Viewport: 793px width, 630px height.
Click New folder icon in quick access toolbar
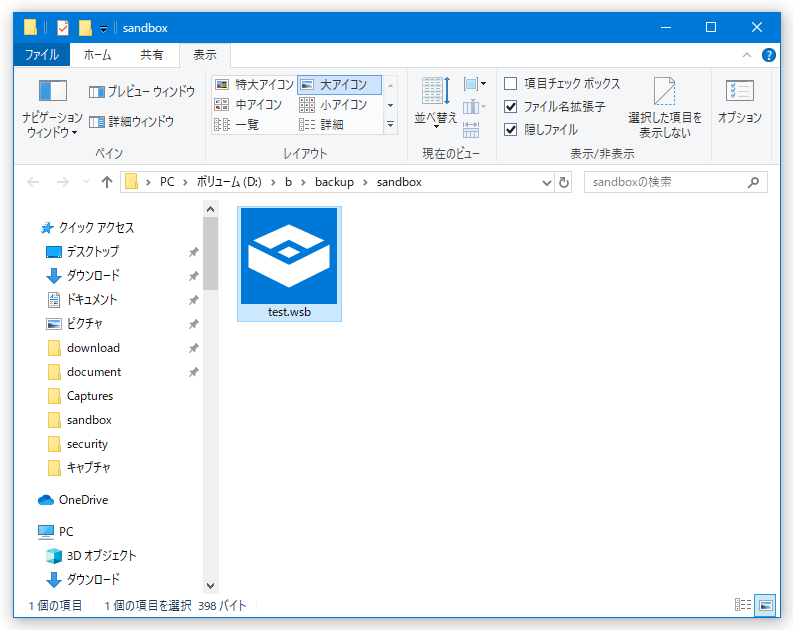click(x=85, y=28)
